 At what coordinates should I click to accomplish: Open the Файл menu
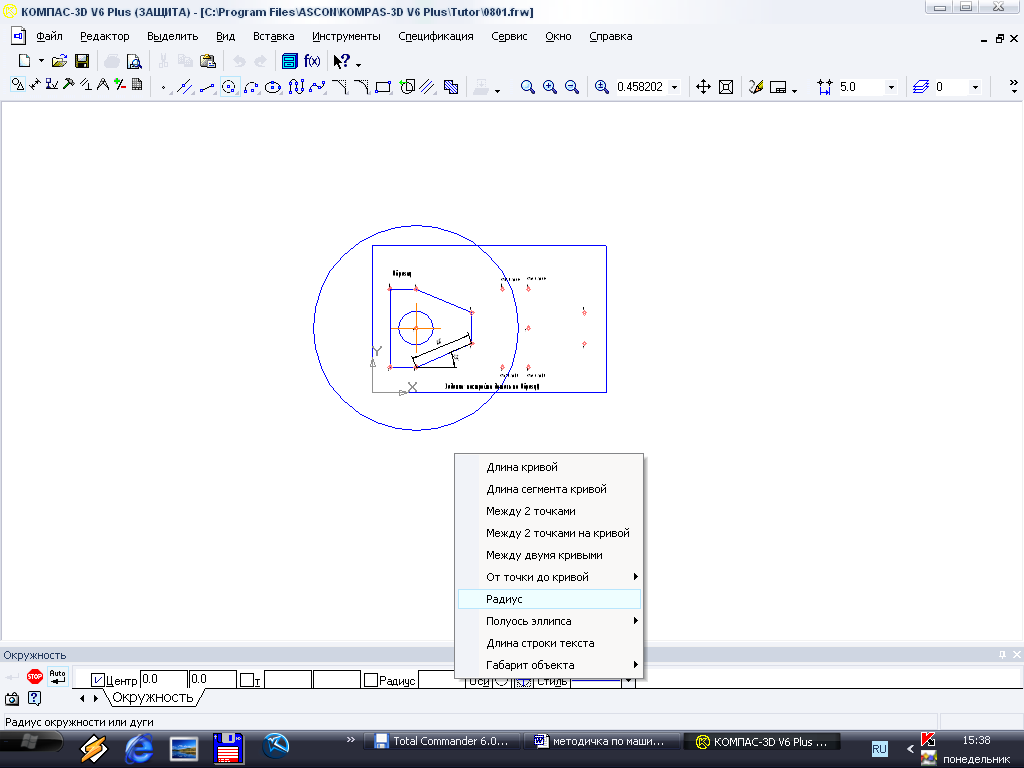tap(49, 37)
